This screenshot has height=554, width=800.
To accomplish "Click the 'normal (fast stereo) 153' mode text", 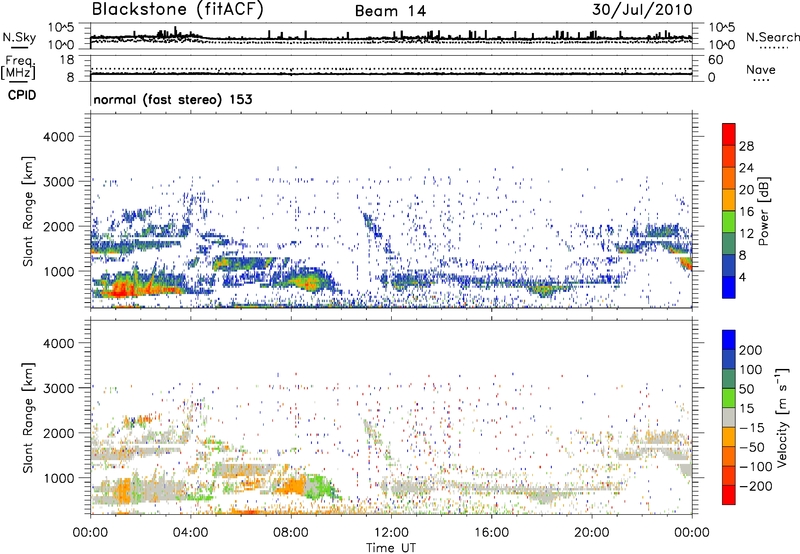I will (173, 99).
